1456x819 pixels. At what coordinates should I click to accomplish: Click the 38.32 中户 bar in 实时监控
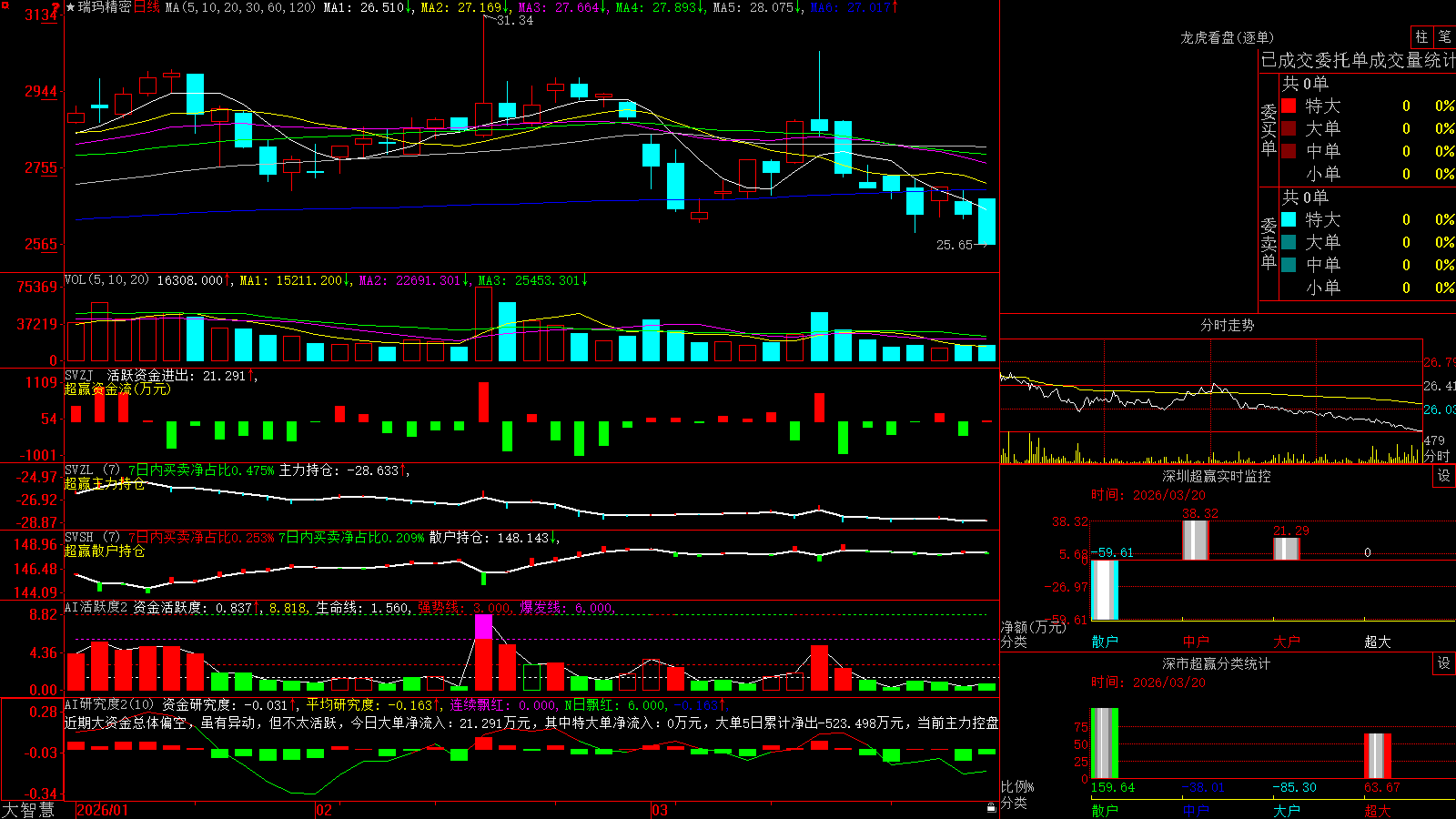pyautogui.click(x=1196, y=540)
